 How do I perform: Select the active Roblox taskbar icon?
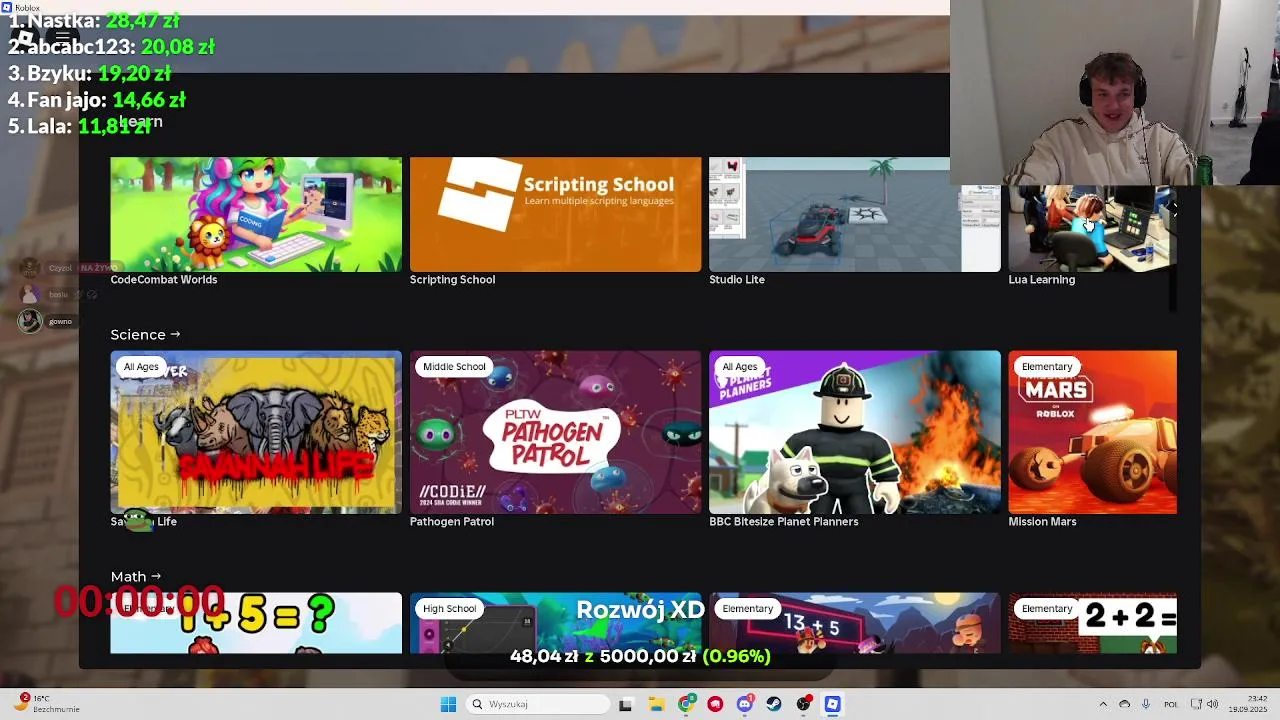click(x=832, y=704)
